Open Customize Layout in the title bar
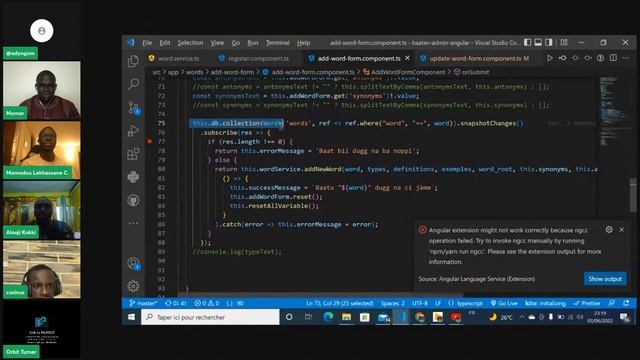The image size is (640, 360). pos(564,42)
